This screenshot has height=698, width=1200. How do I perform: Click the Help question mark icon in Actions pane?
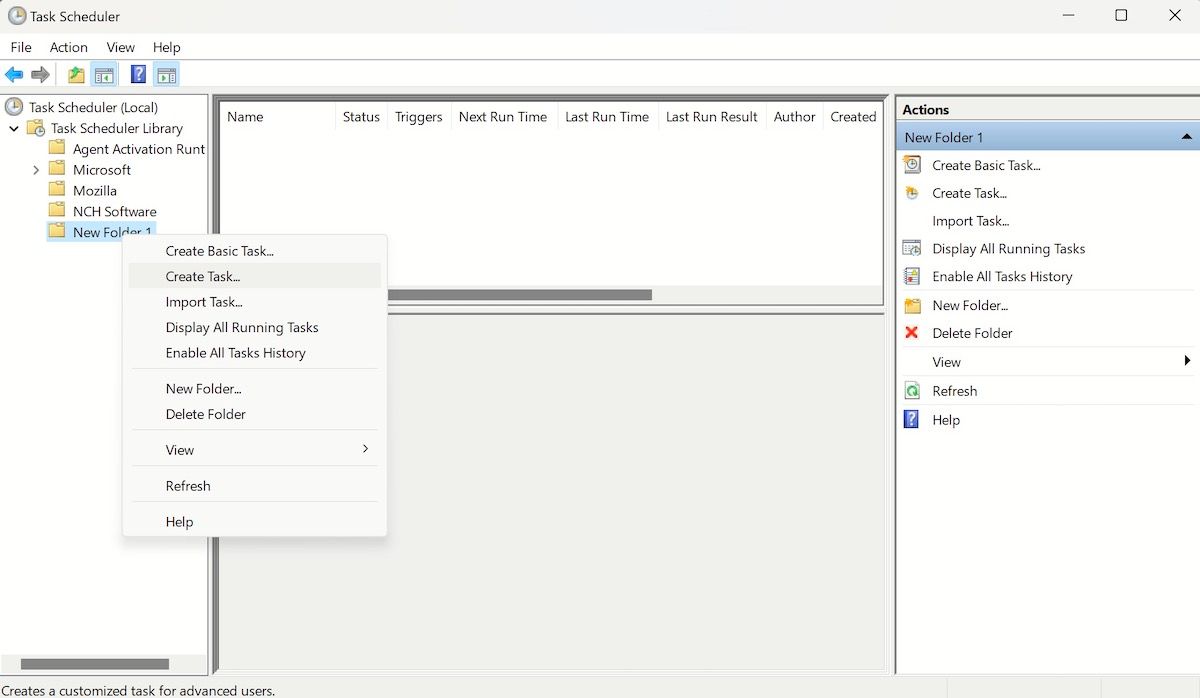pyautogui.click(x=911, y=419)
